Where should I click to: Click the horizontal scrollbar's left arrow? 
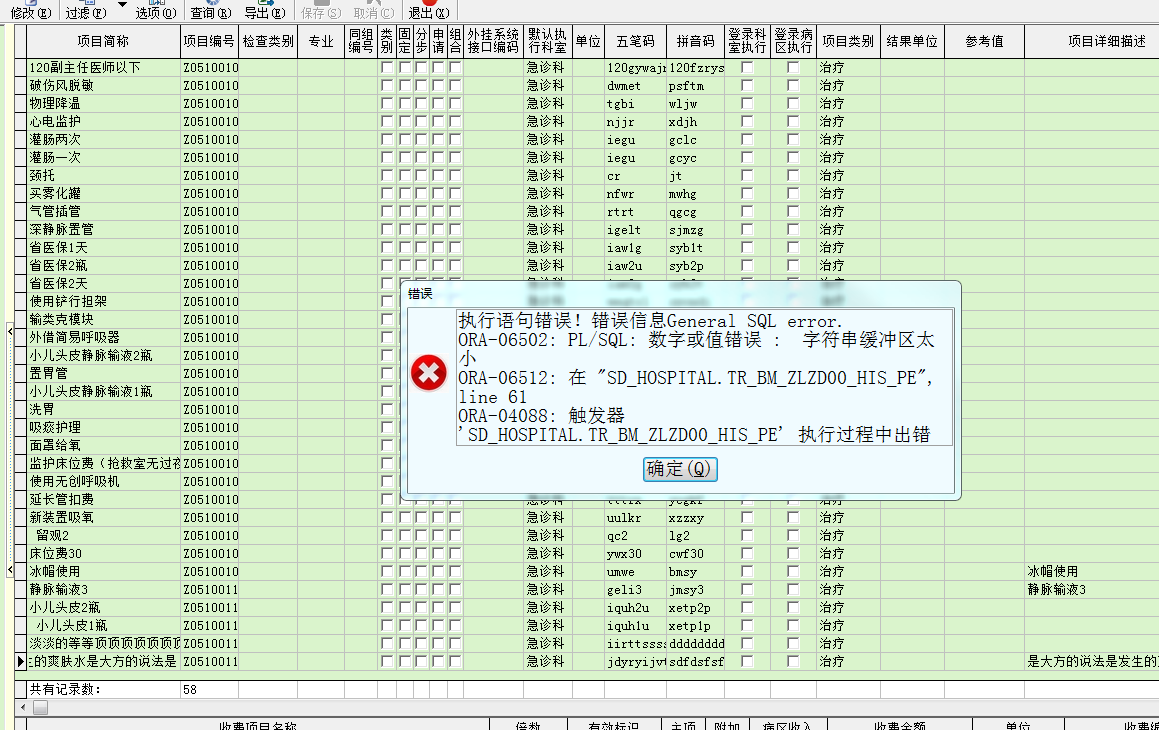click(x=23, y=708)
